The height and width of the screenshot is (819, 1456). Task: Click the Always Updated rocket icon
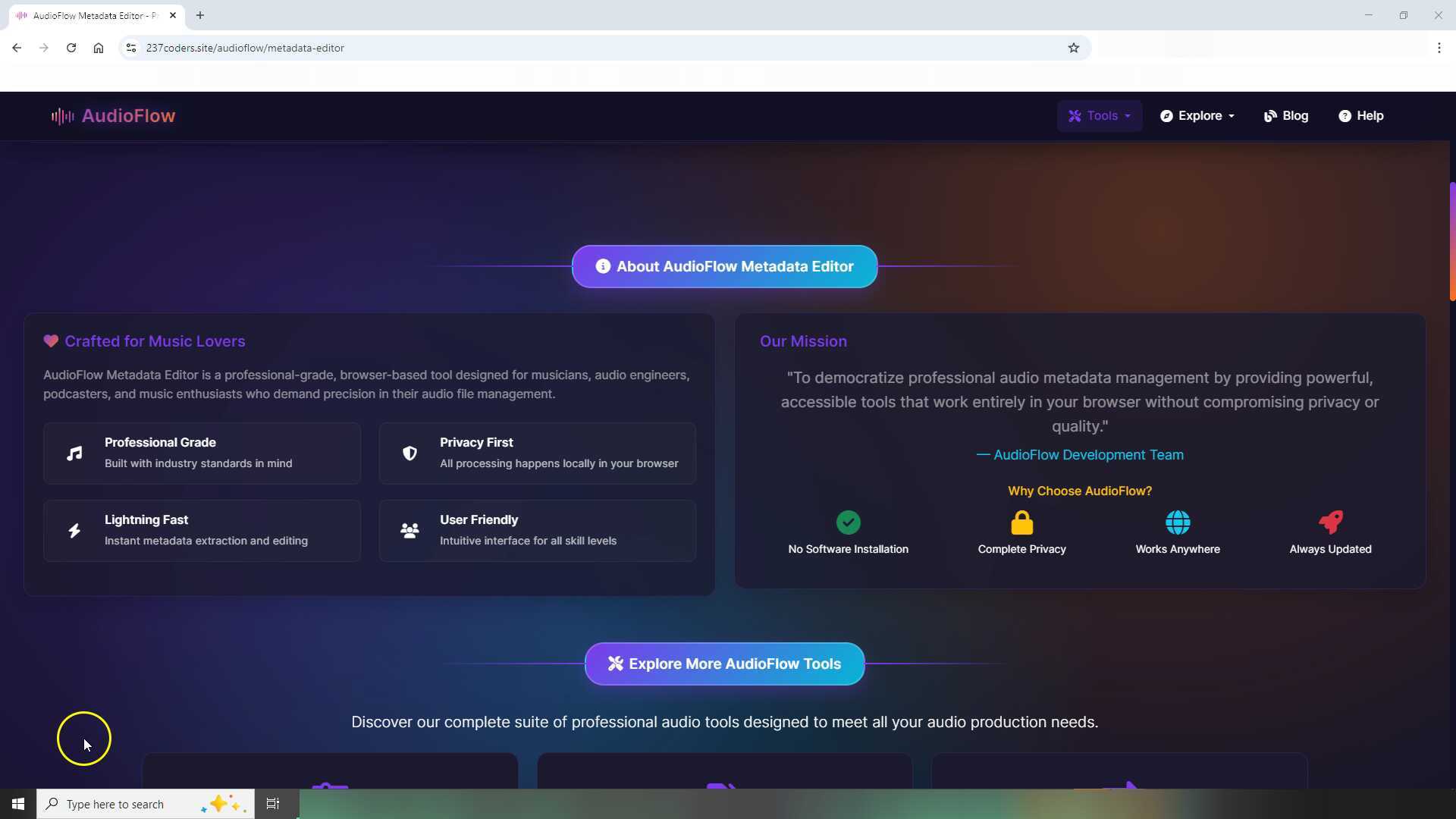click(1330, 522)
